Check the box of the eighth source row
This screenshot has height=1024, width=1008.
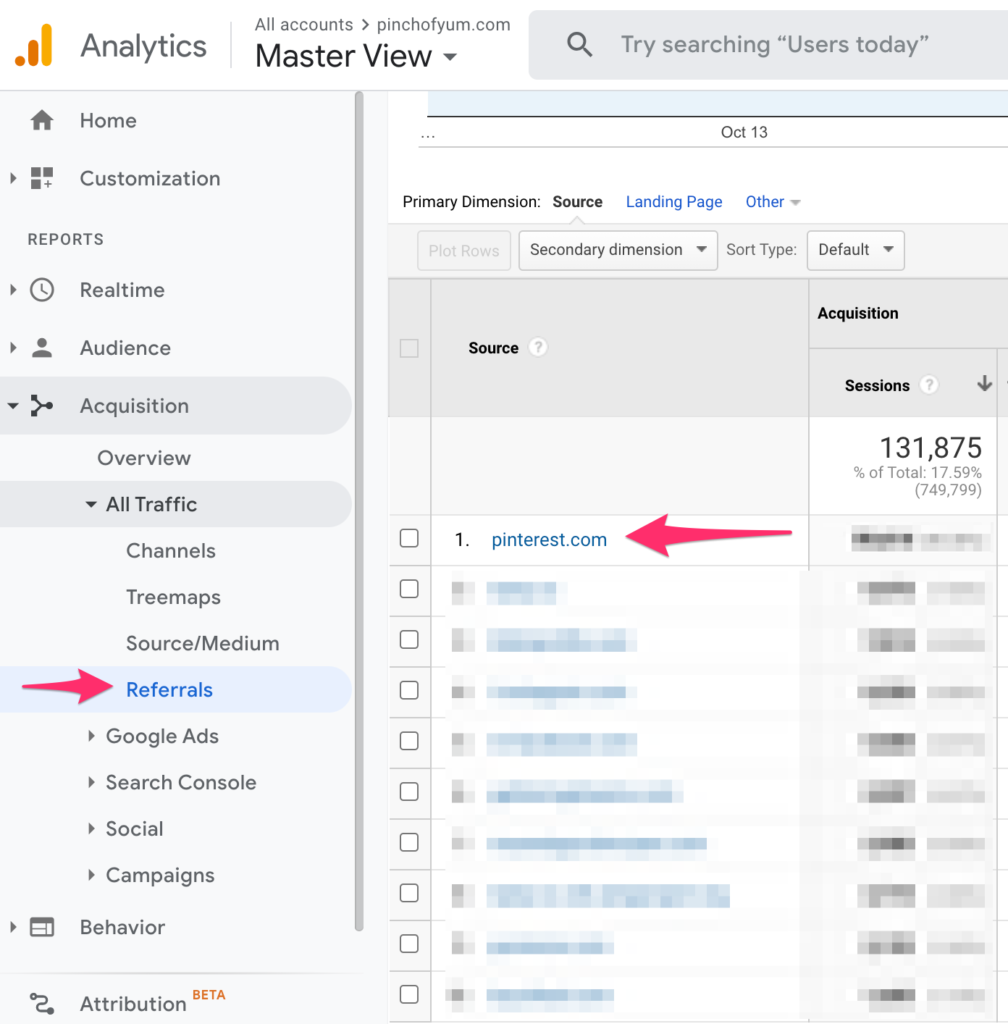409,893
